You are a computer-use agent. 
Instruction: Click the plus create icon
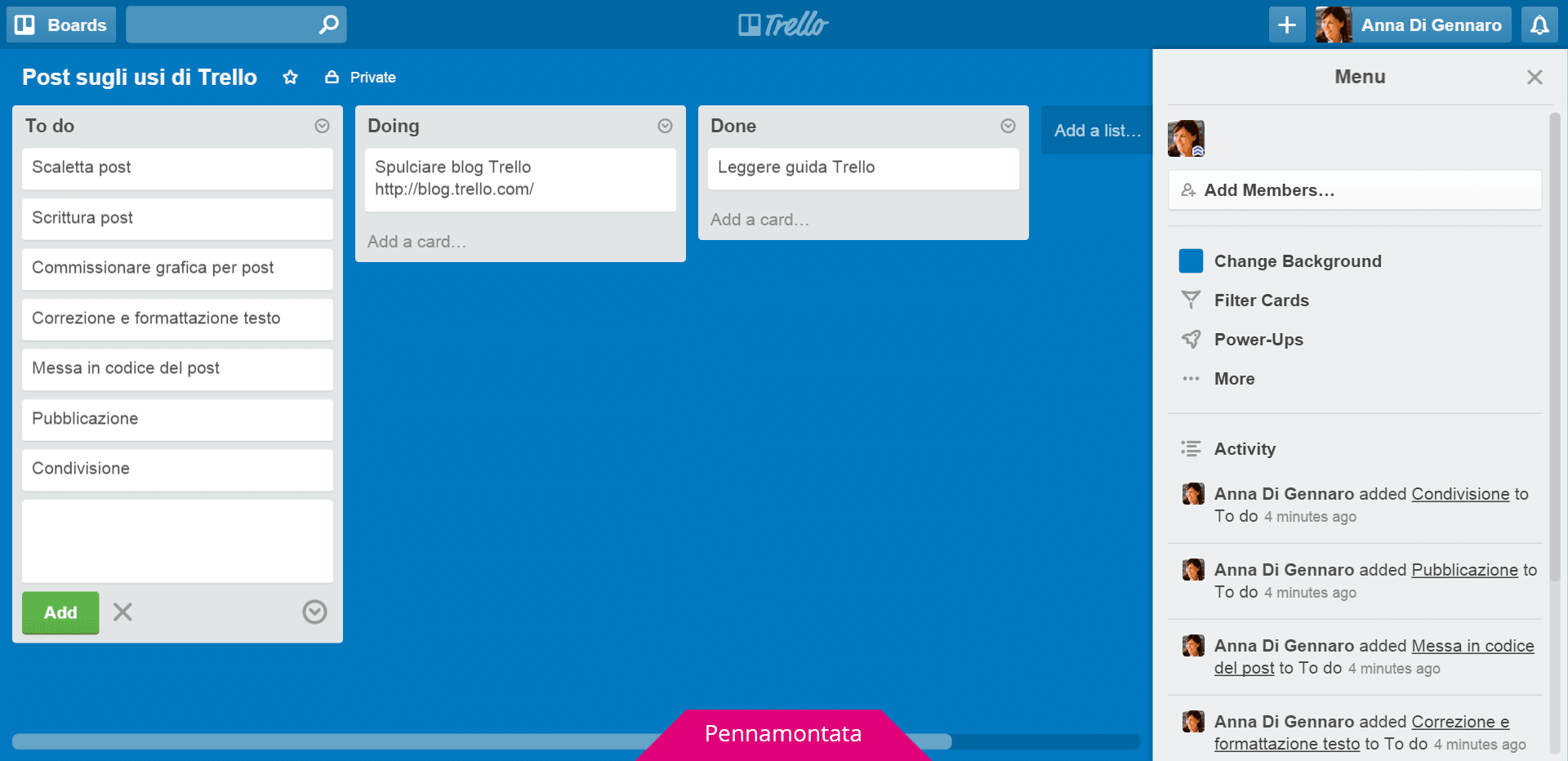pyautogui.click(x=1287, y=24)
